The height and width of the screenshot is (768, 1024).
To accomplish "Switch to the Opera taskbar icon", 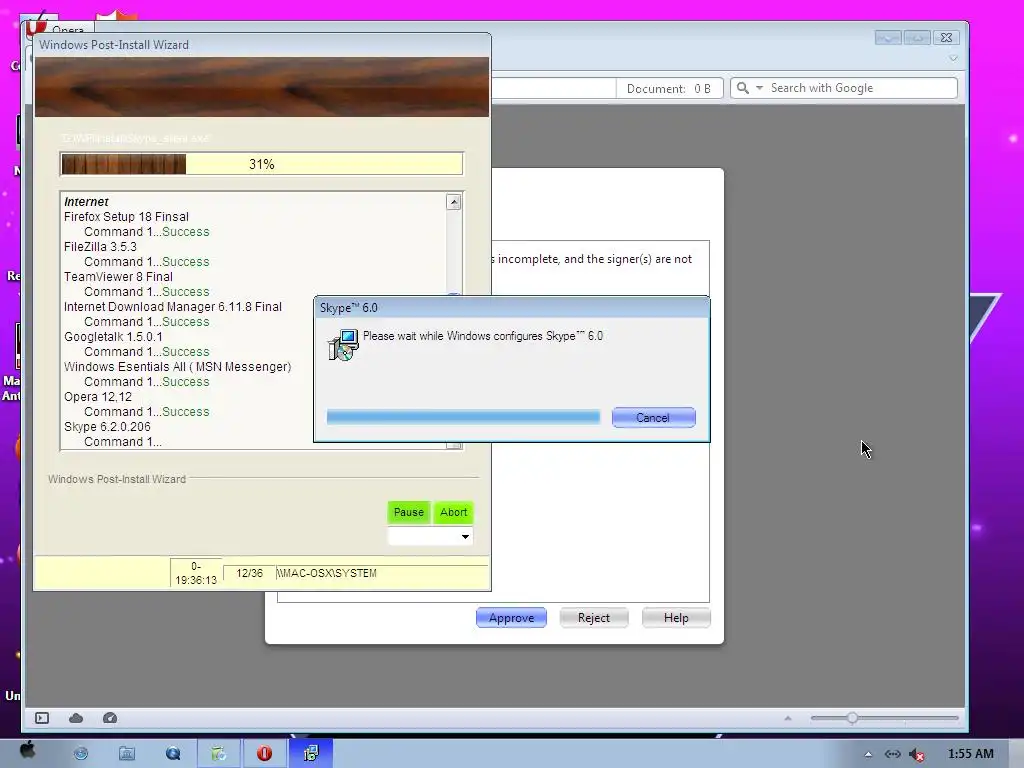I will tap(264, 754).
